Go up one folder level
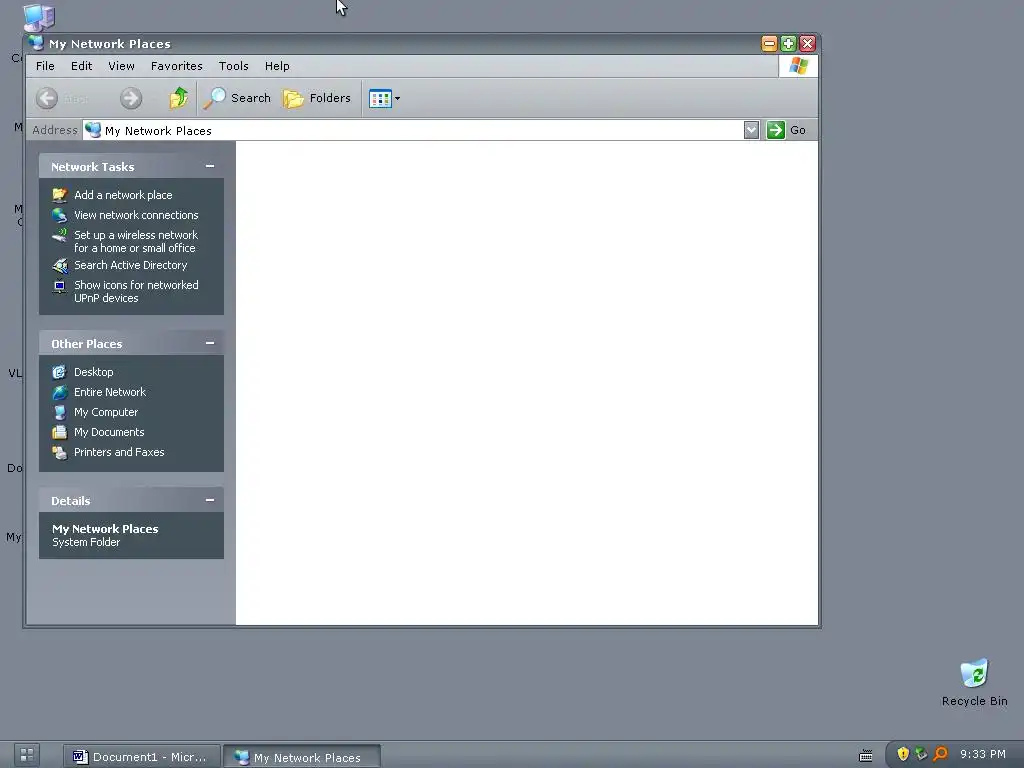 (x=178, y=98)
